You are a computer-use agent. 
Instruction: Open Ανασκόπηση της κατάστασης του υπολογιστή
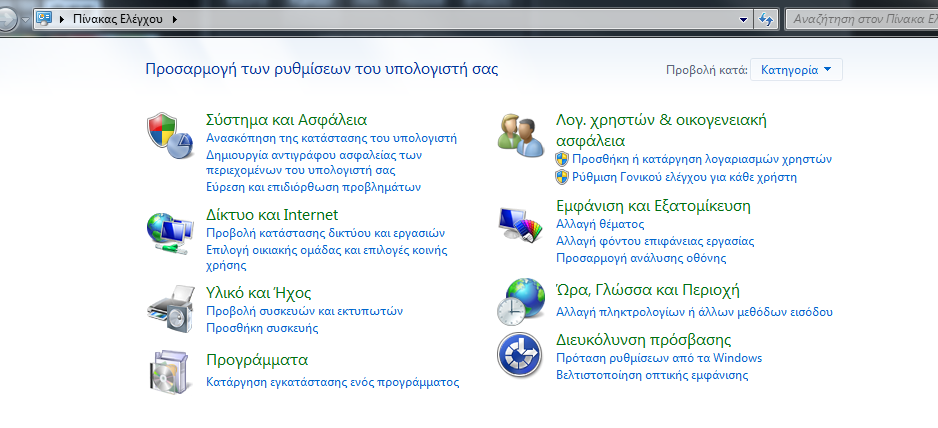coord(331,138)
